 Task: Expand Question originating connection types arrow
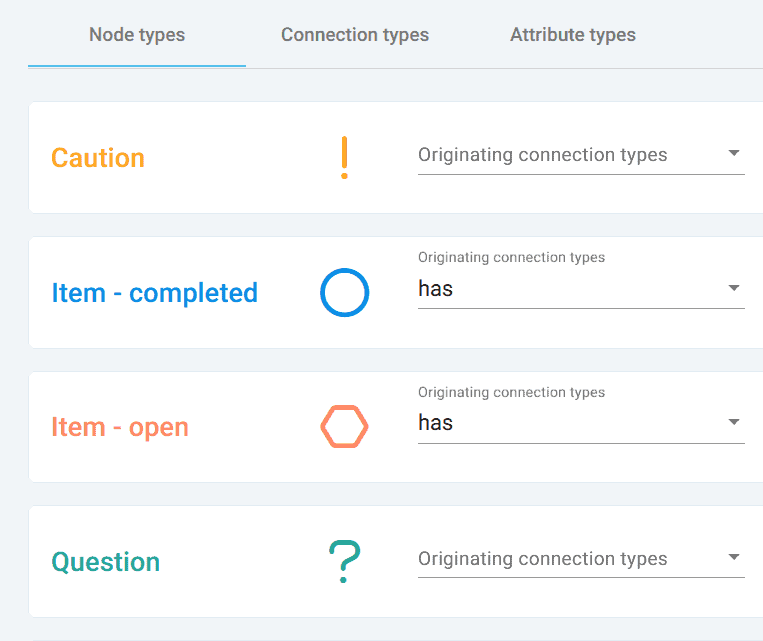point(734,557)
